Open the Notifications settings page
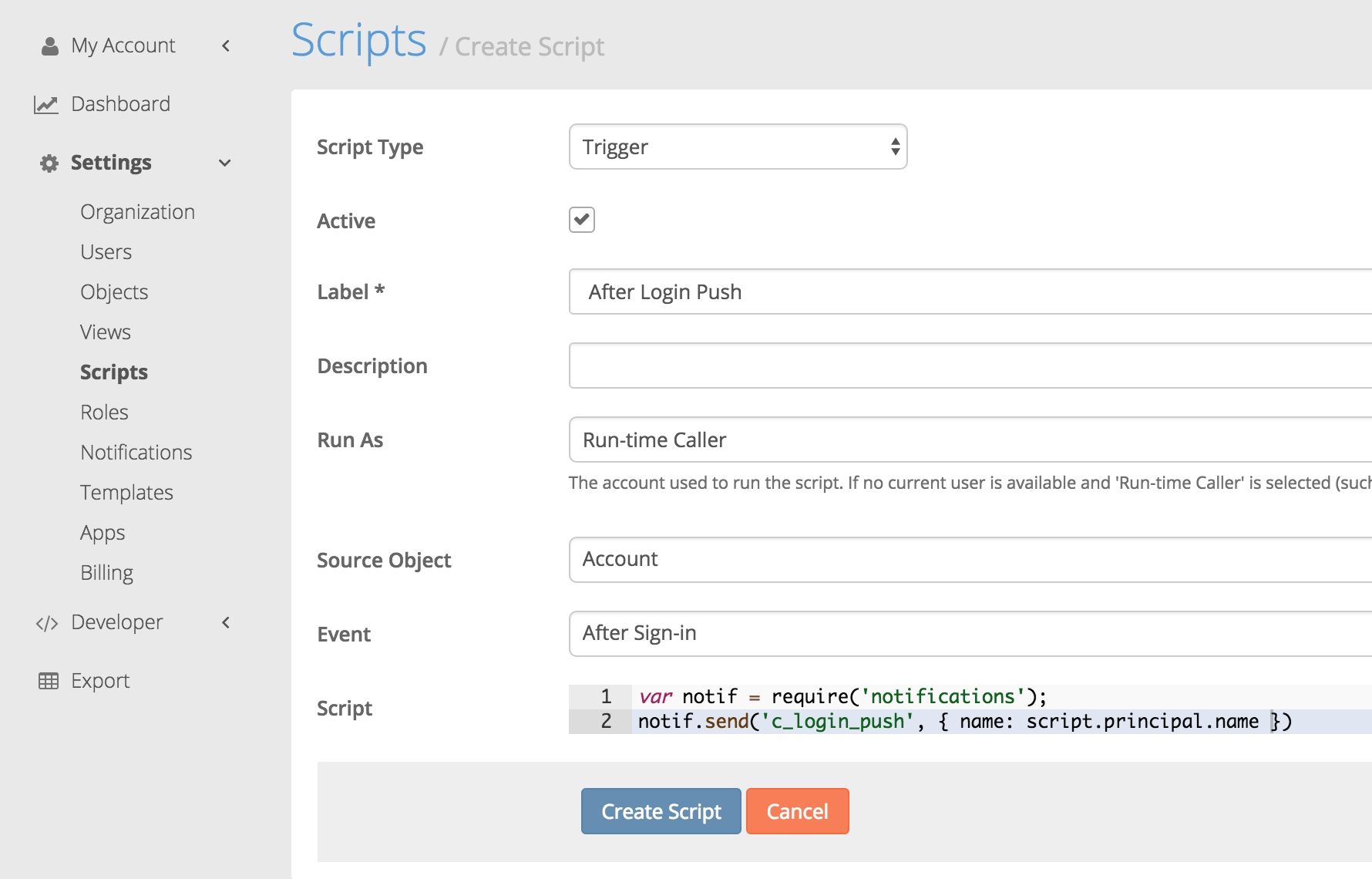 tap(136, 453)
